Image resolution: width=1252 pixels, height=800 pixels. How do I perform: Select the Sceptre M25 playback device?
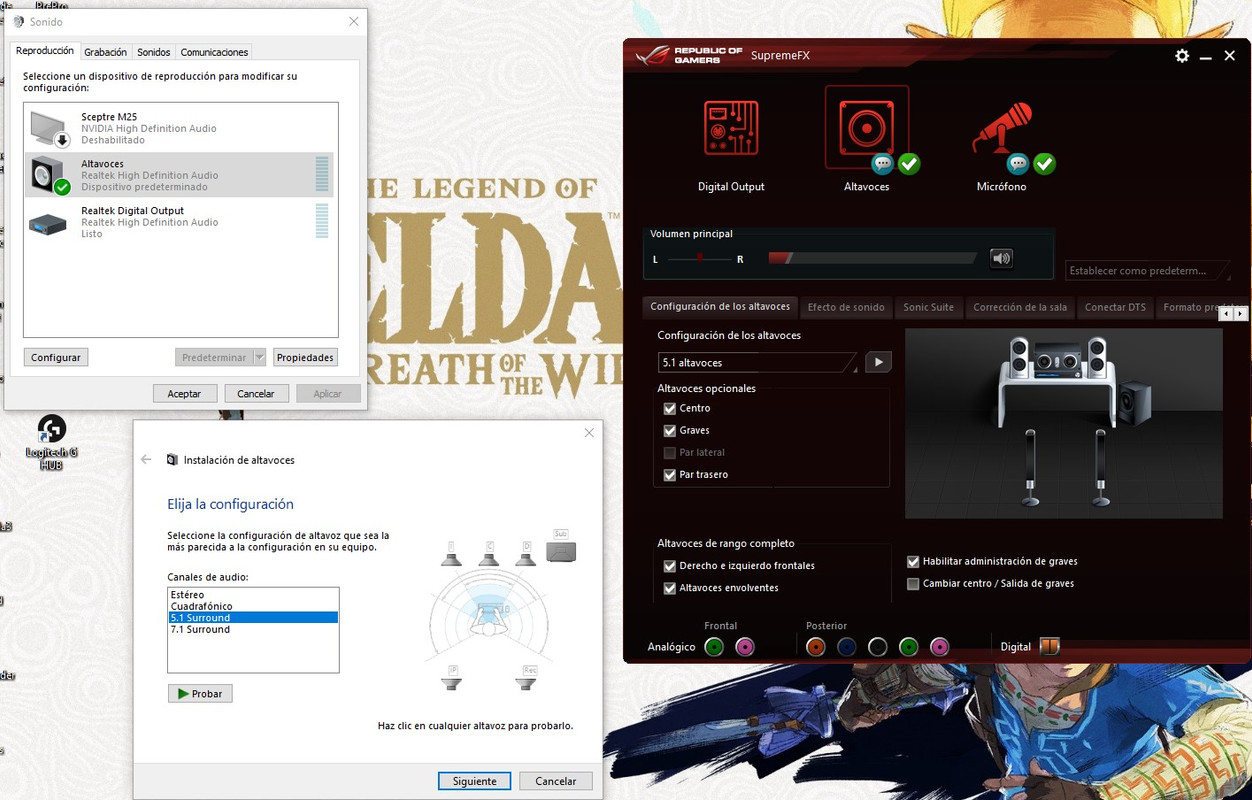click(181, 128)
